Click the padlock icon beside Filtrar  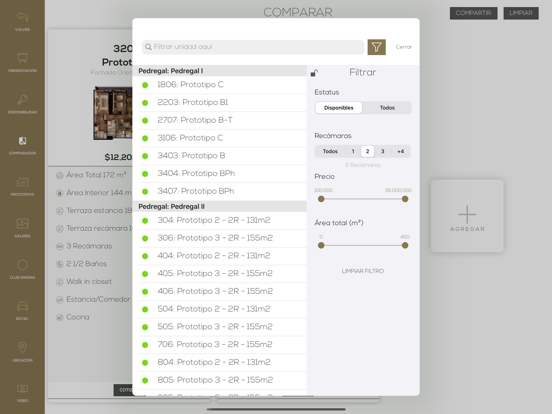(x=314, y=73)
